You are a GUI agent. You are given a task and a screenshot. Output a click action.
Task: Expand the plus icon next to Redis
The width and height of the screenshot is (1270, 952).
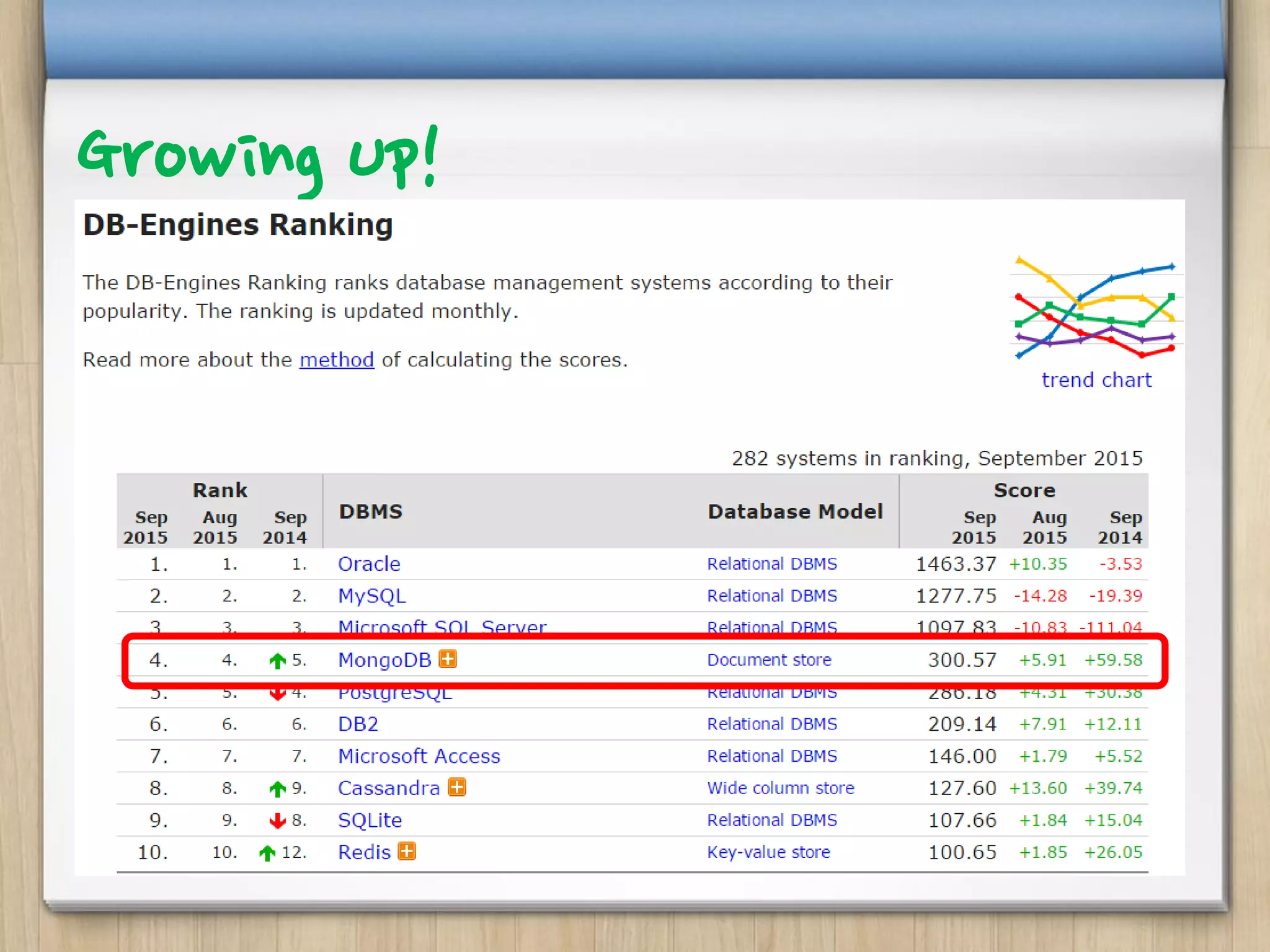coord(407,851)
